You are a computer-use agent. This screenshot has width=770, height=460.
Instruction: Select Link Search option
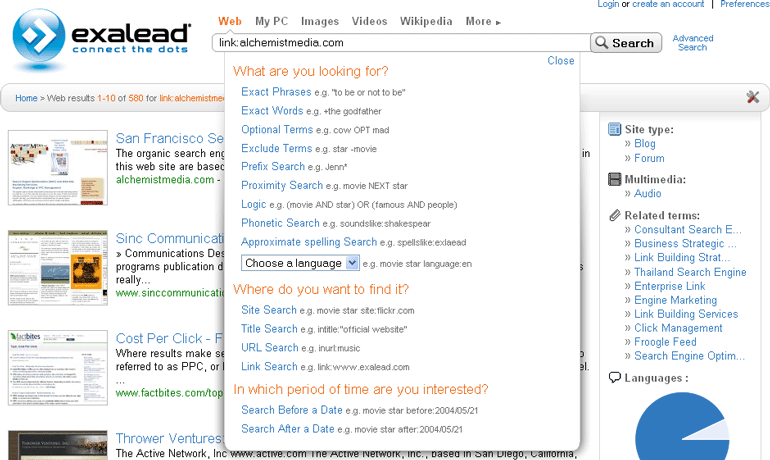tap(269, 366)
